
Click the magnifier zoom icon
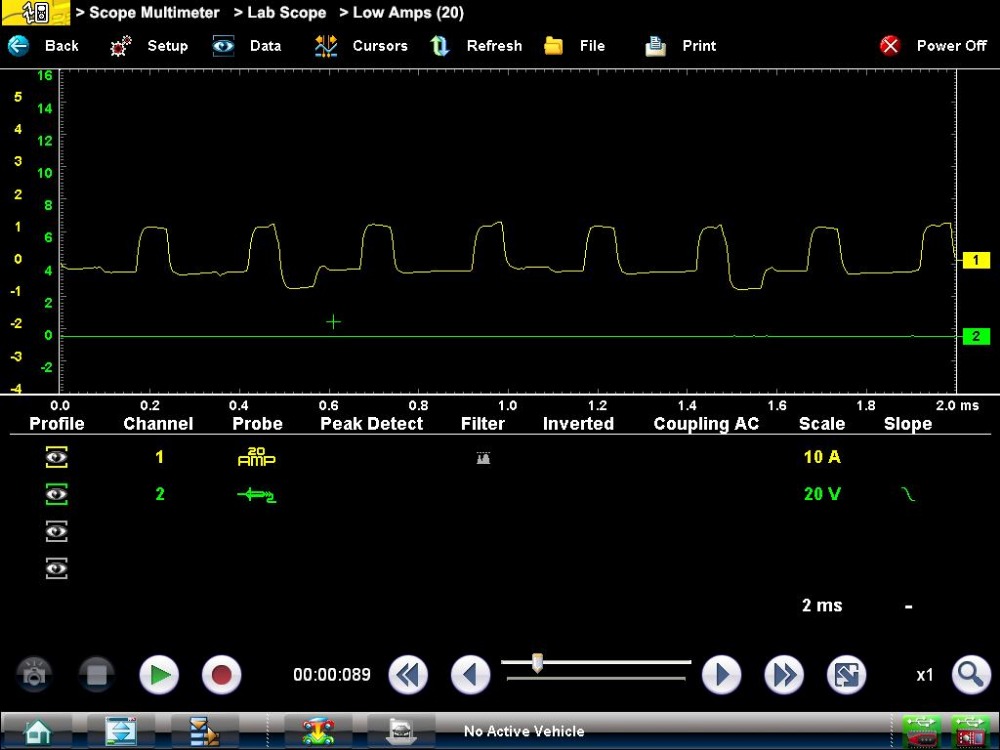click(x=970, y=676)
